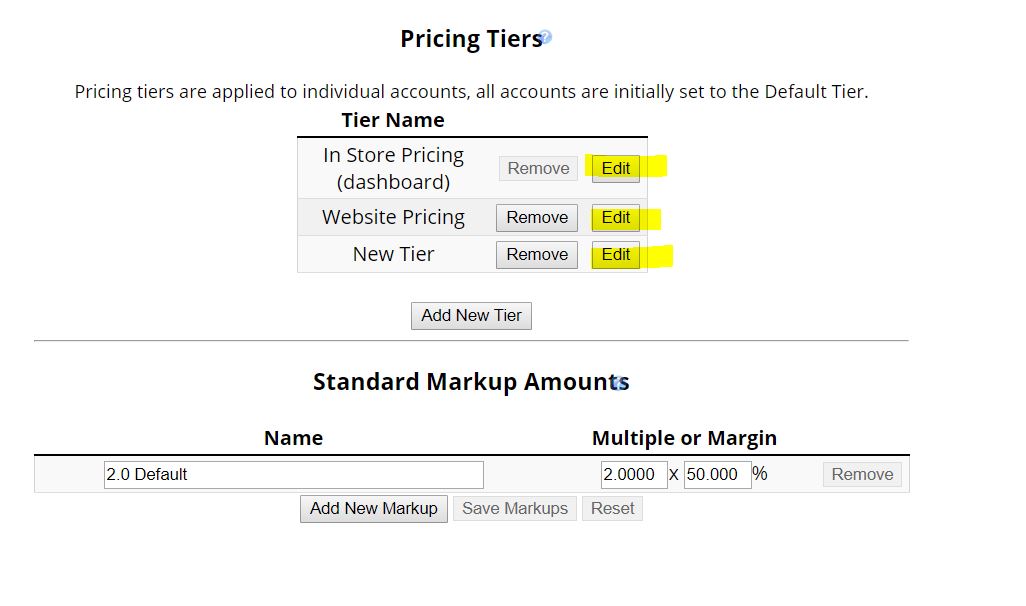Screen dimensions: 1026x606
Task: Select the 2.0000 multiple value field
Action: (633, 474)
